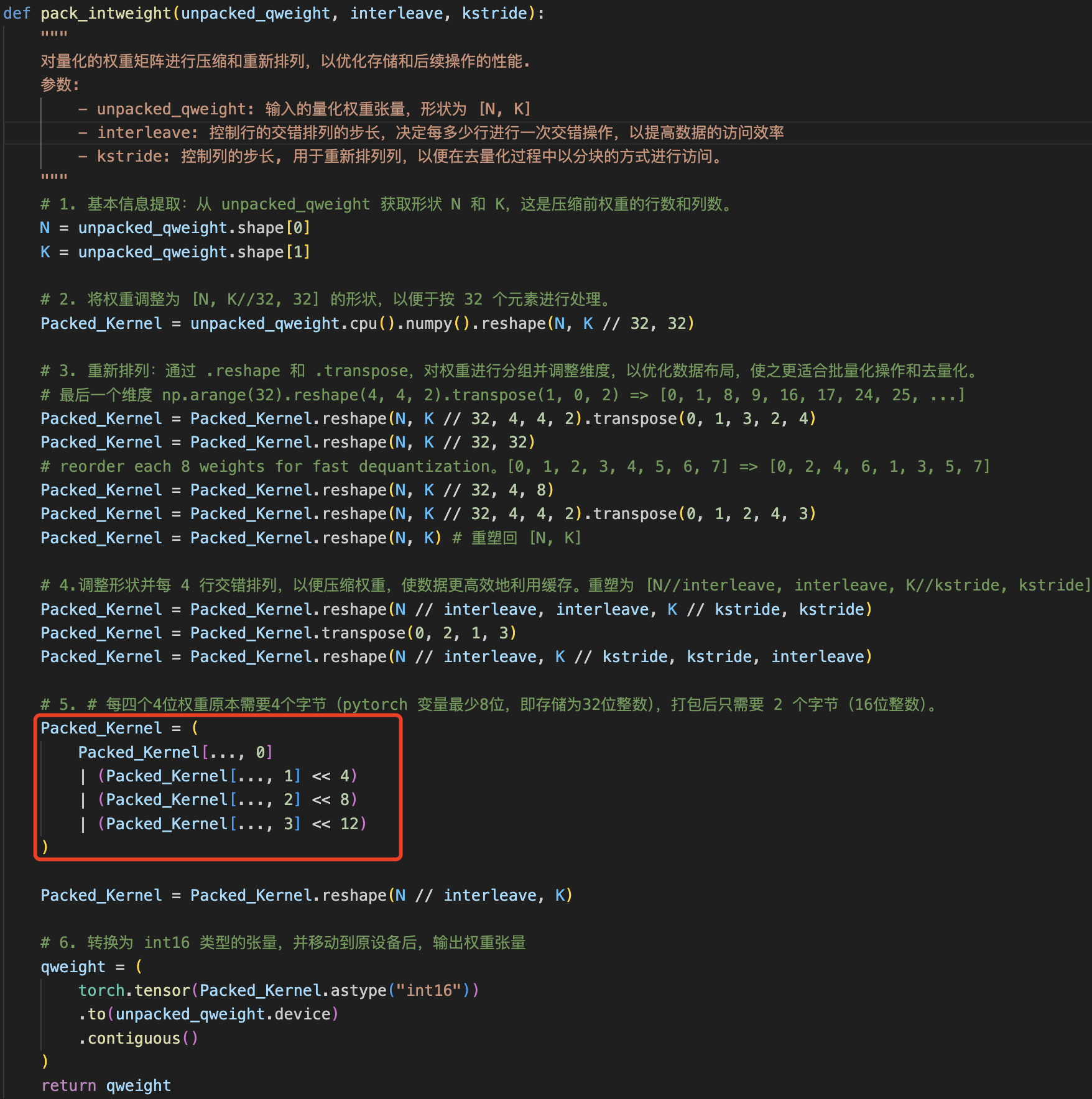The height and width of the screenshot is (1099, 1092).
Task: Click the 'qweight = (' assignment line
Action: coord(91,967)
